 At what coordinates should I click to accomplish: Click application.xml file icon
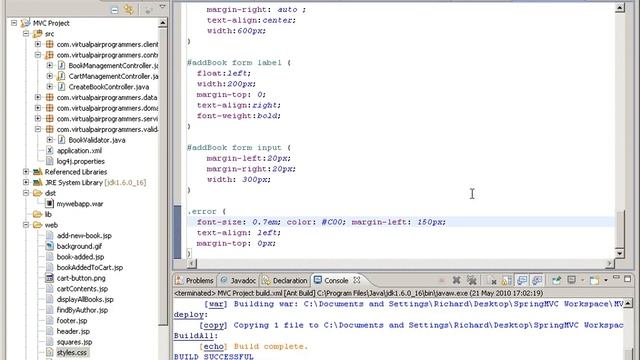pyautogui.click(x=49, y=150)
